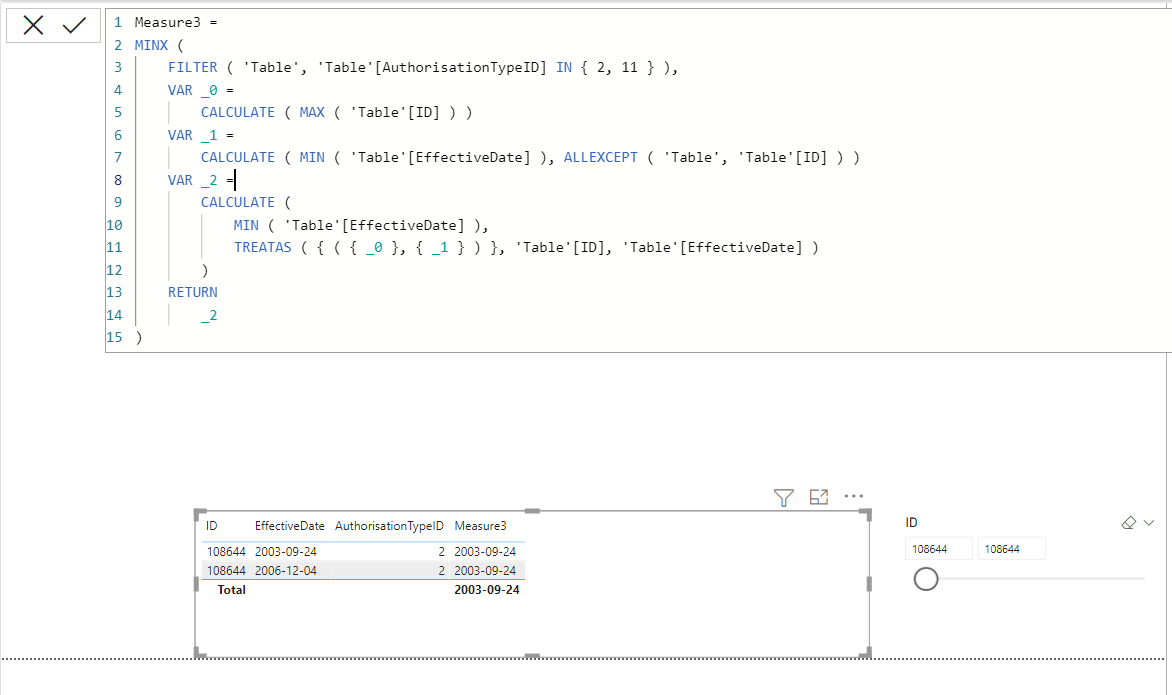
Task: Click the ID slicer end value box
Action: (1011, 549)
